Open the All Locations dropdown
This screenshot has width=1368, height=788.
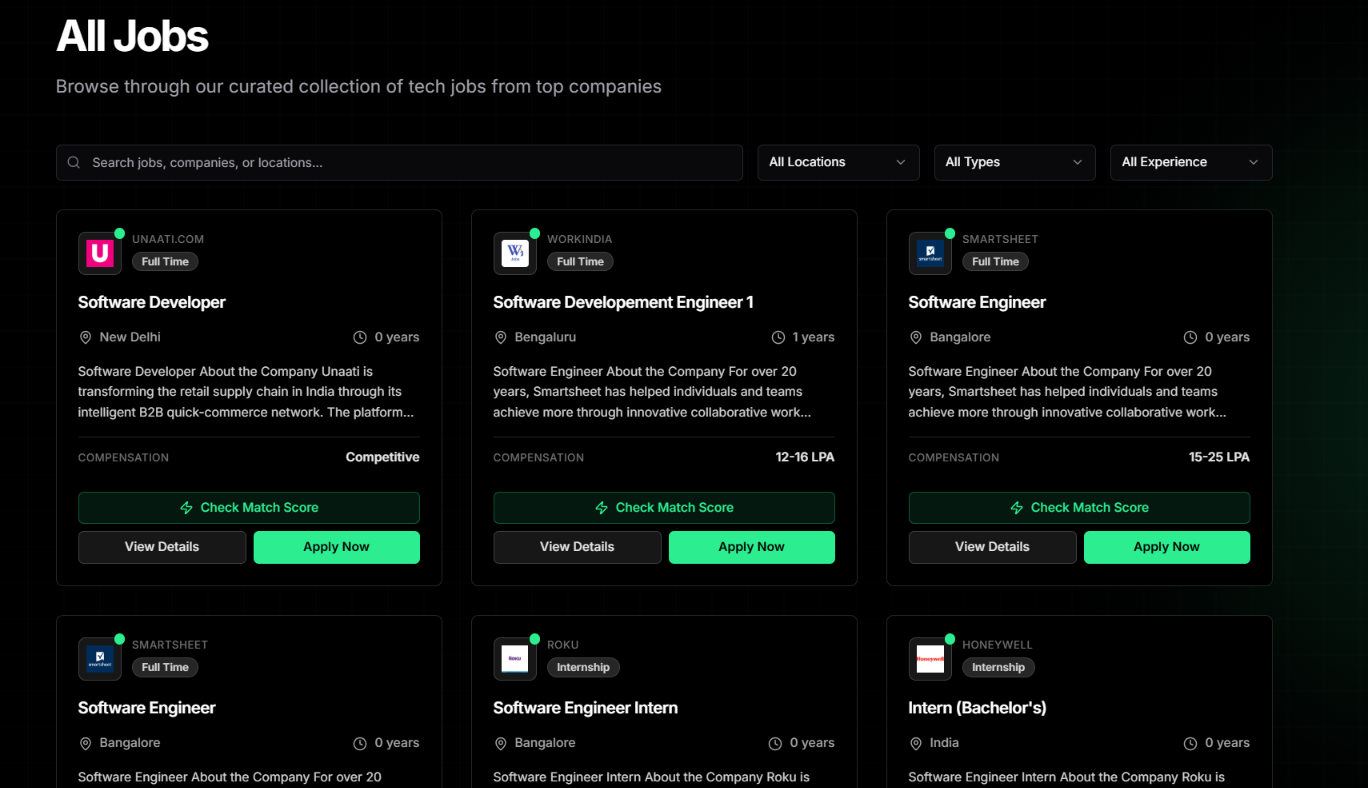click(837, 163)
